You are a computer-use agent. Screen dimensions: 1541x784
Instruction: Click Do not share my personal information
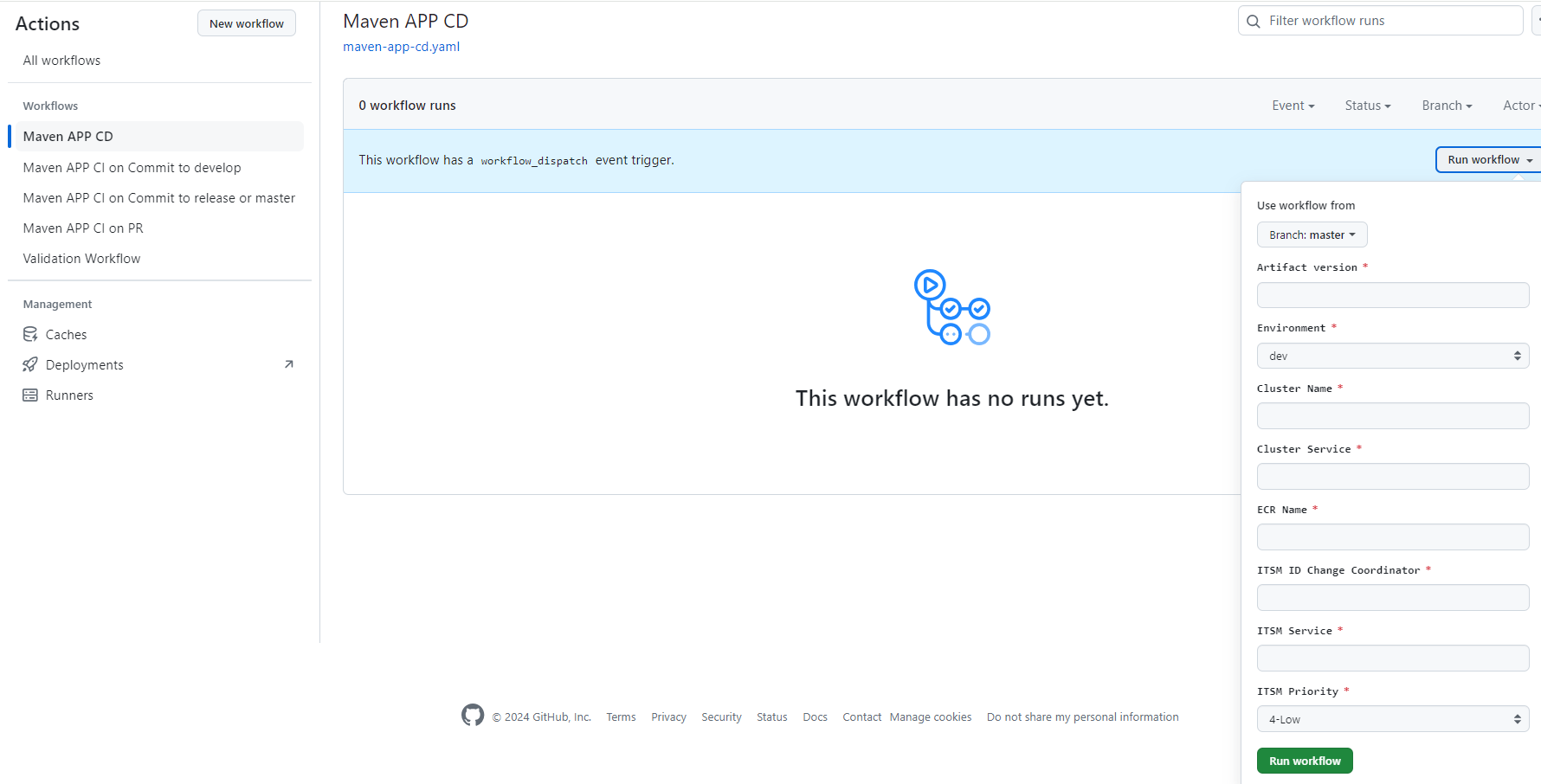point(1082,717)
